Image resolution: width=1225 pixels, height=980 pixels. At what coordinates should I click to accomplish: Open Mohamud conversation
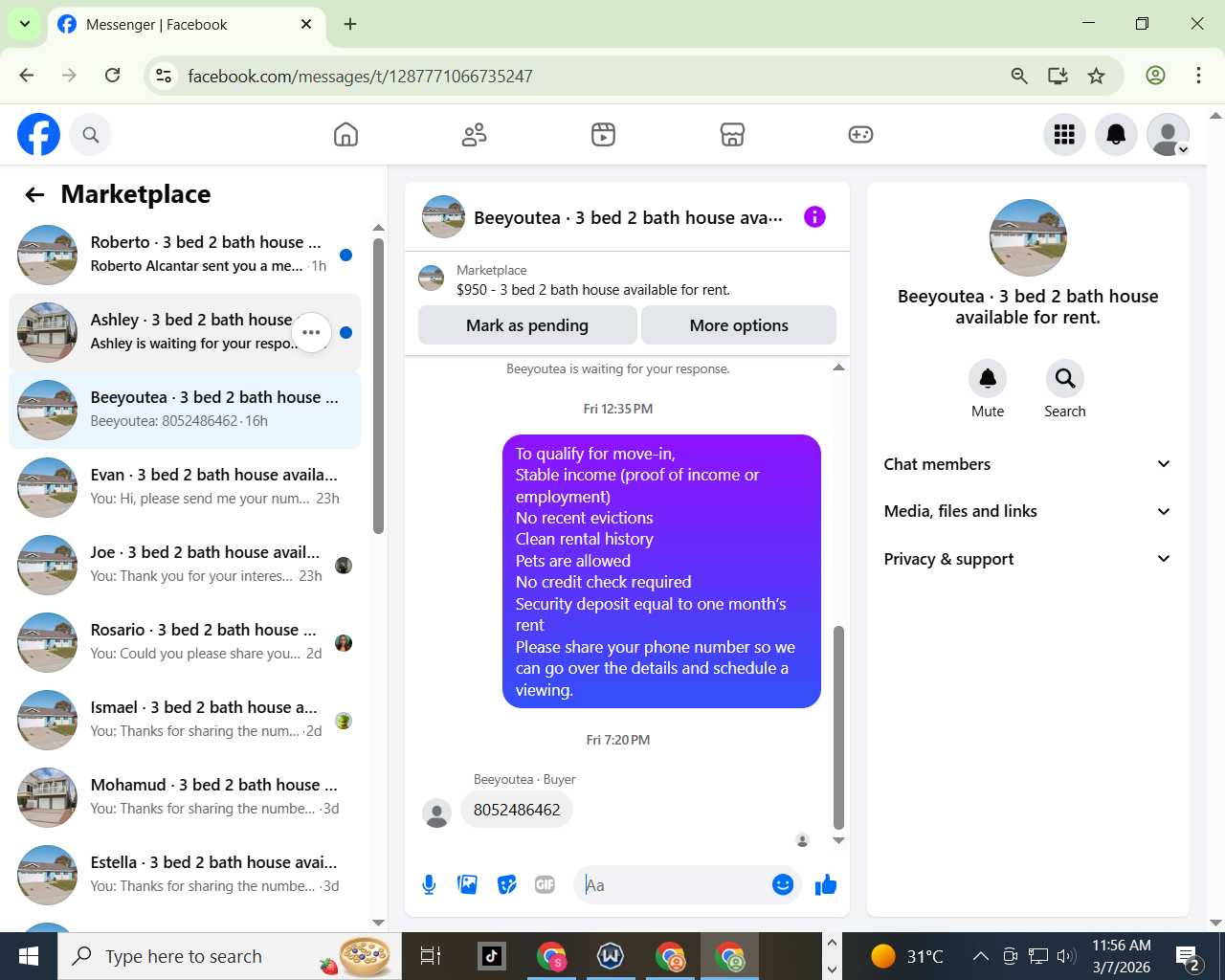(x=185, y=797)
